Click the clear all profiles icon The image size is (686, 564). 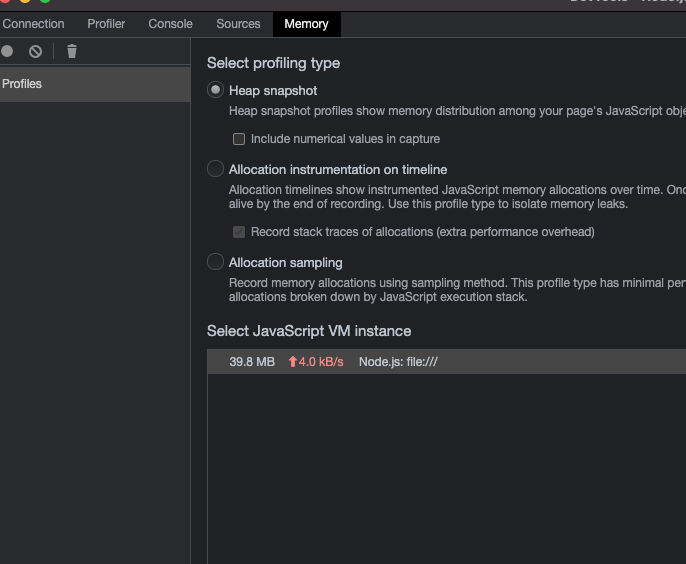click(x=36, y=51)
